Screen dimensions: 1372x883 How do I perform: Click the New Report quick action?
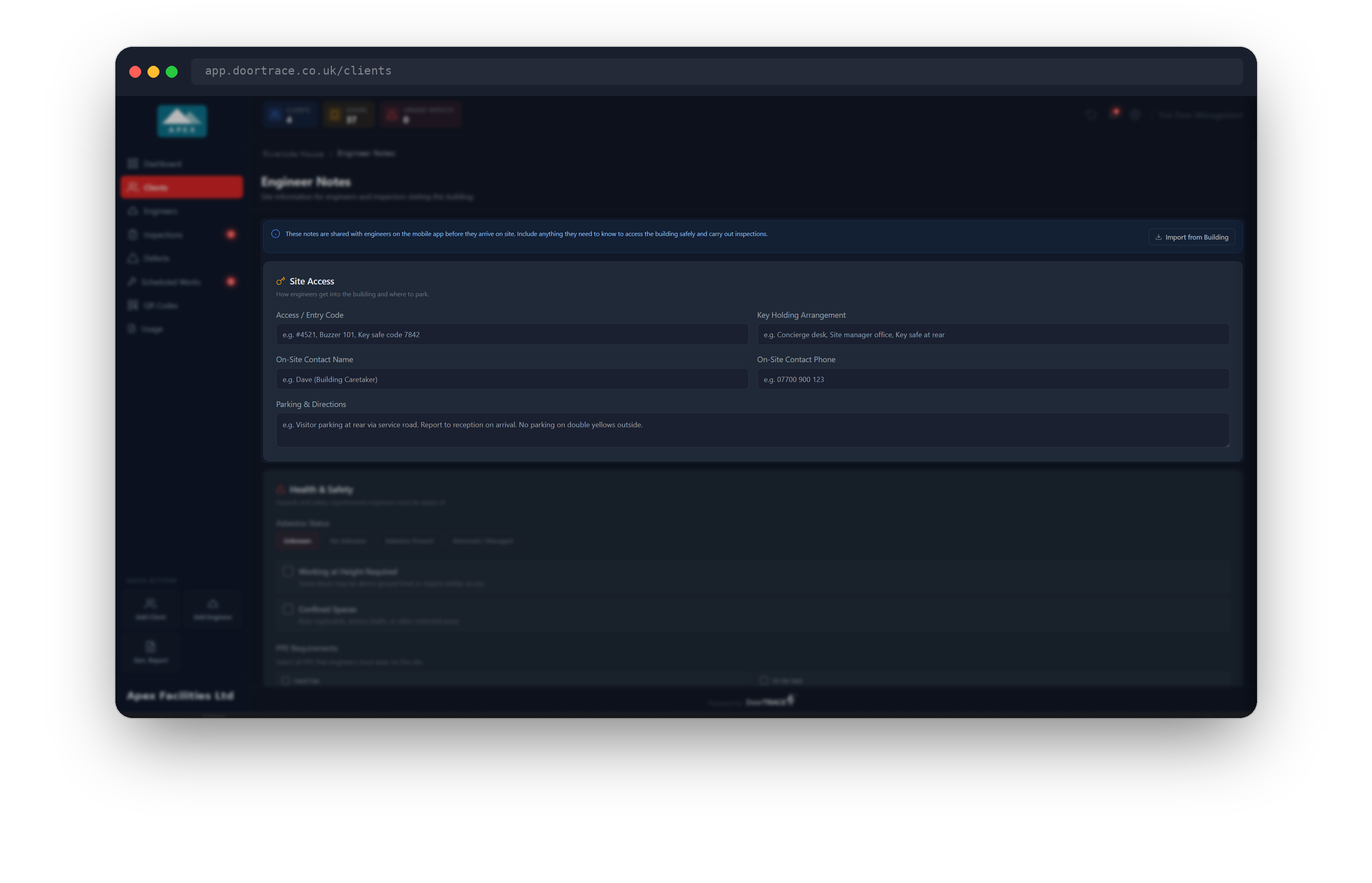click(x=151, y=652)
